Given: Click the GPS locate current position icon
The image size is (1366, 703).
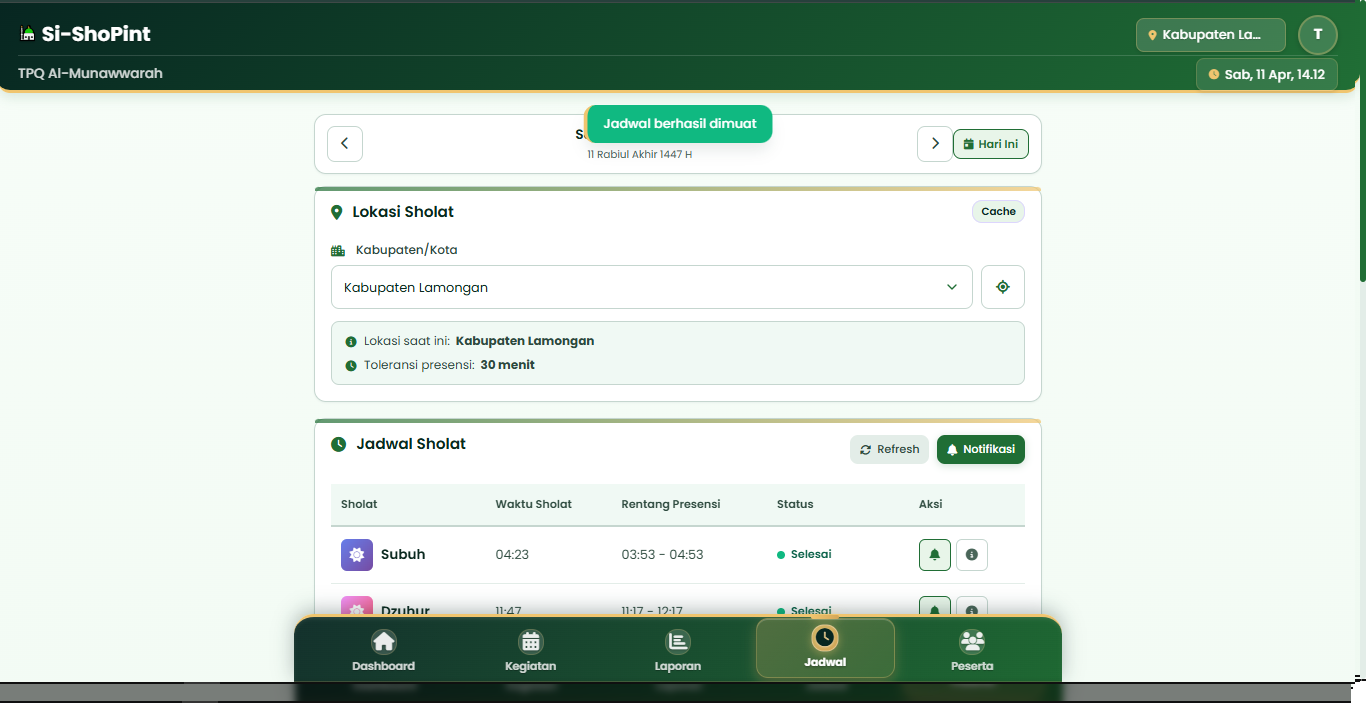Looking at the screenshot, I should [1002, 287].
